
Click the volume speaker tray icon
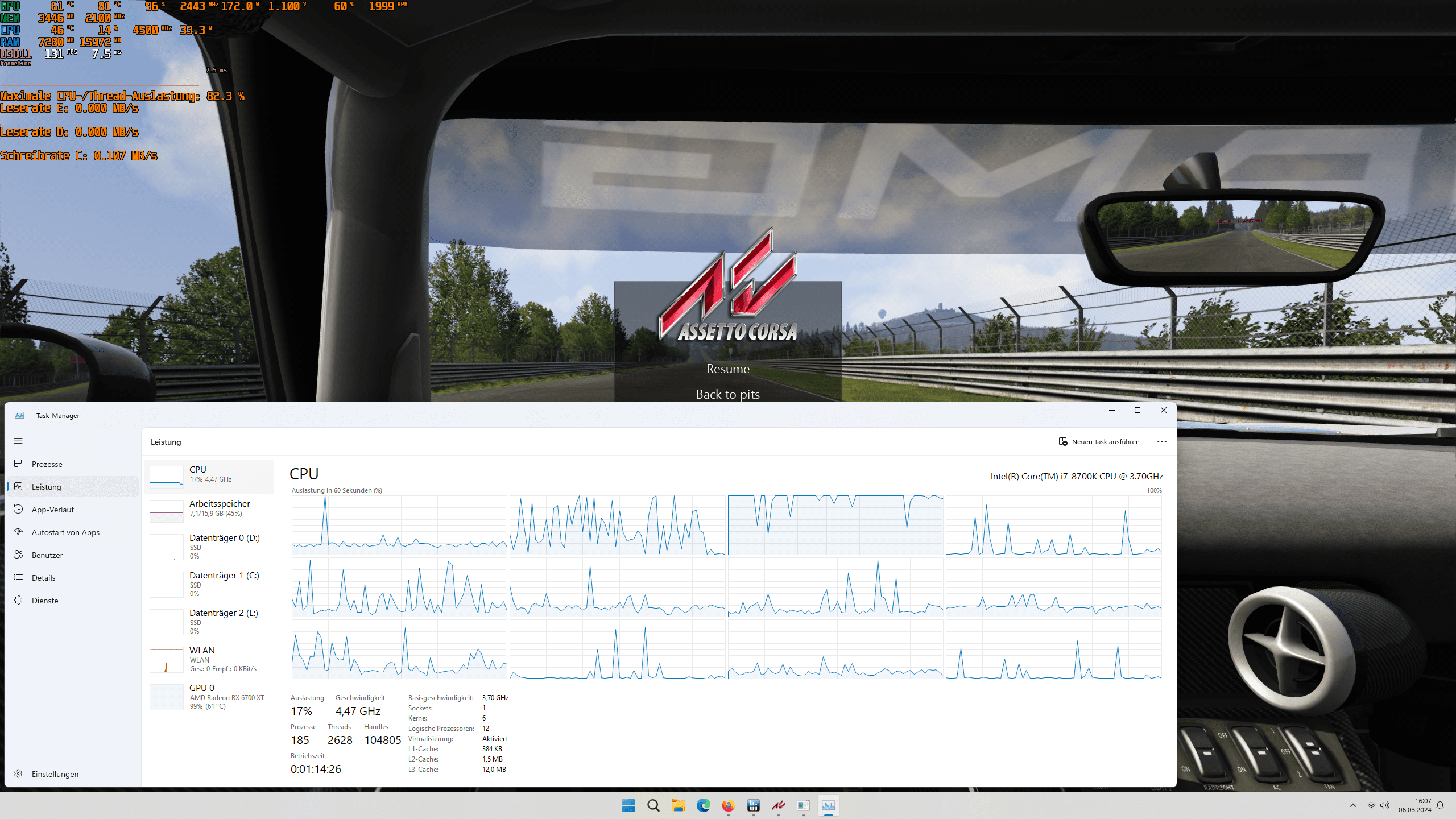point(1384,805)
